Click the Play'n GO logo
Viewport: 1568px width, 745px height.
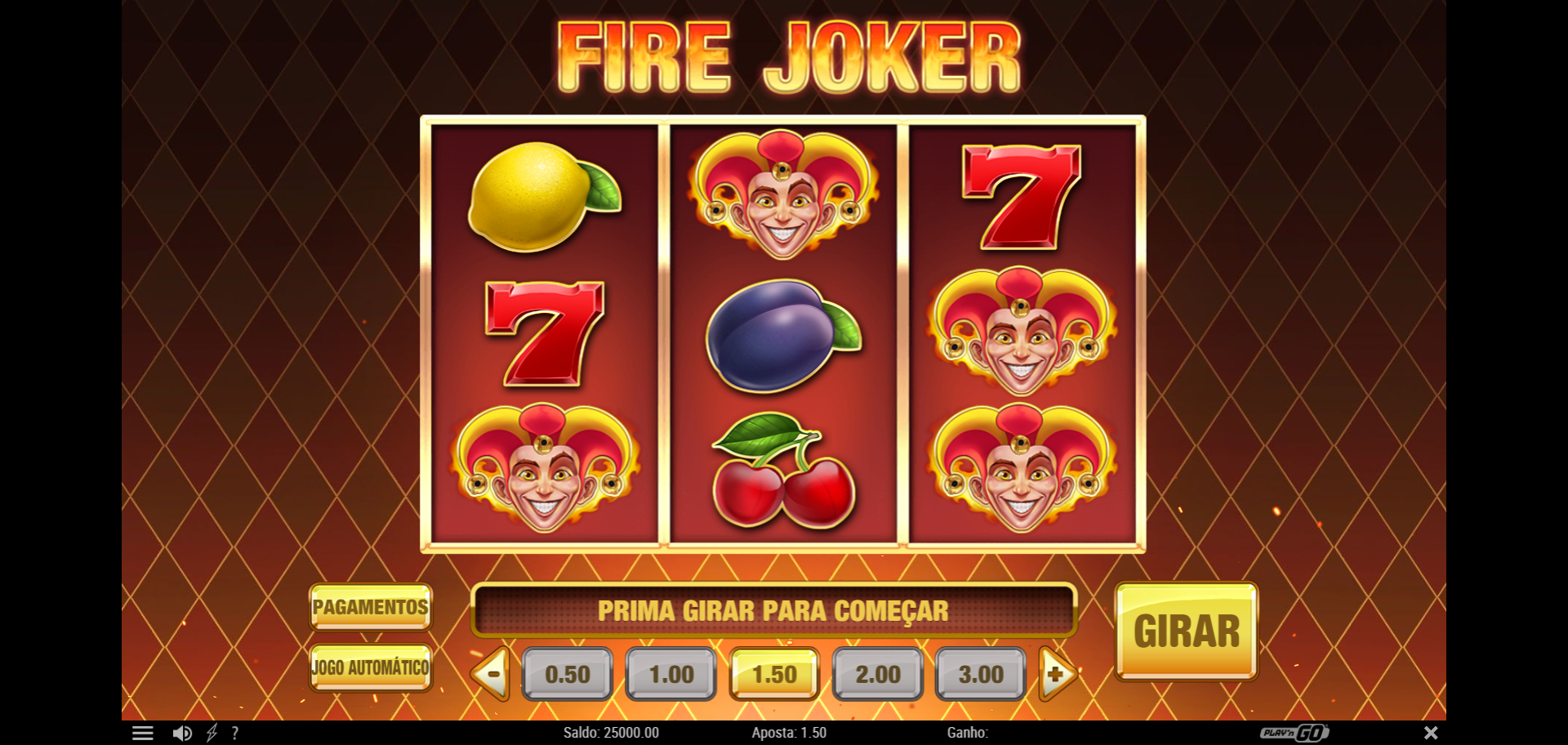pyautogui.click(x=1294, y=733)
